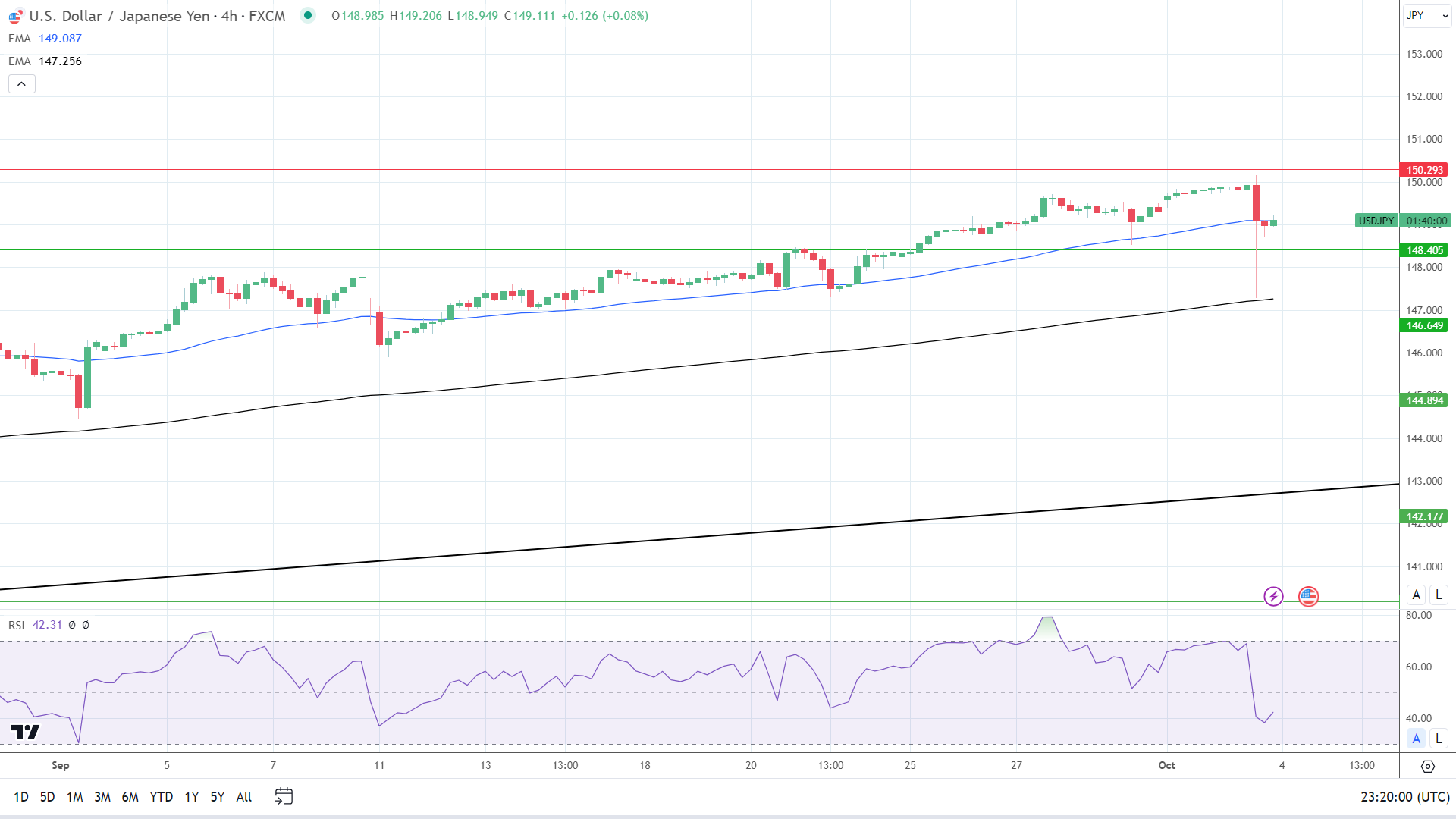Click the purple lightning bolt event icon
This screenshot has height=819, width=1456.
(1273, 597)
